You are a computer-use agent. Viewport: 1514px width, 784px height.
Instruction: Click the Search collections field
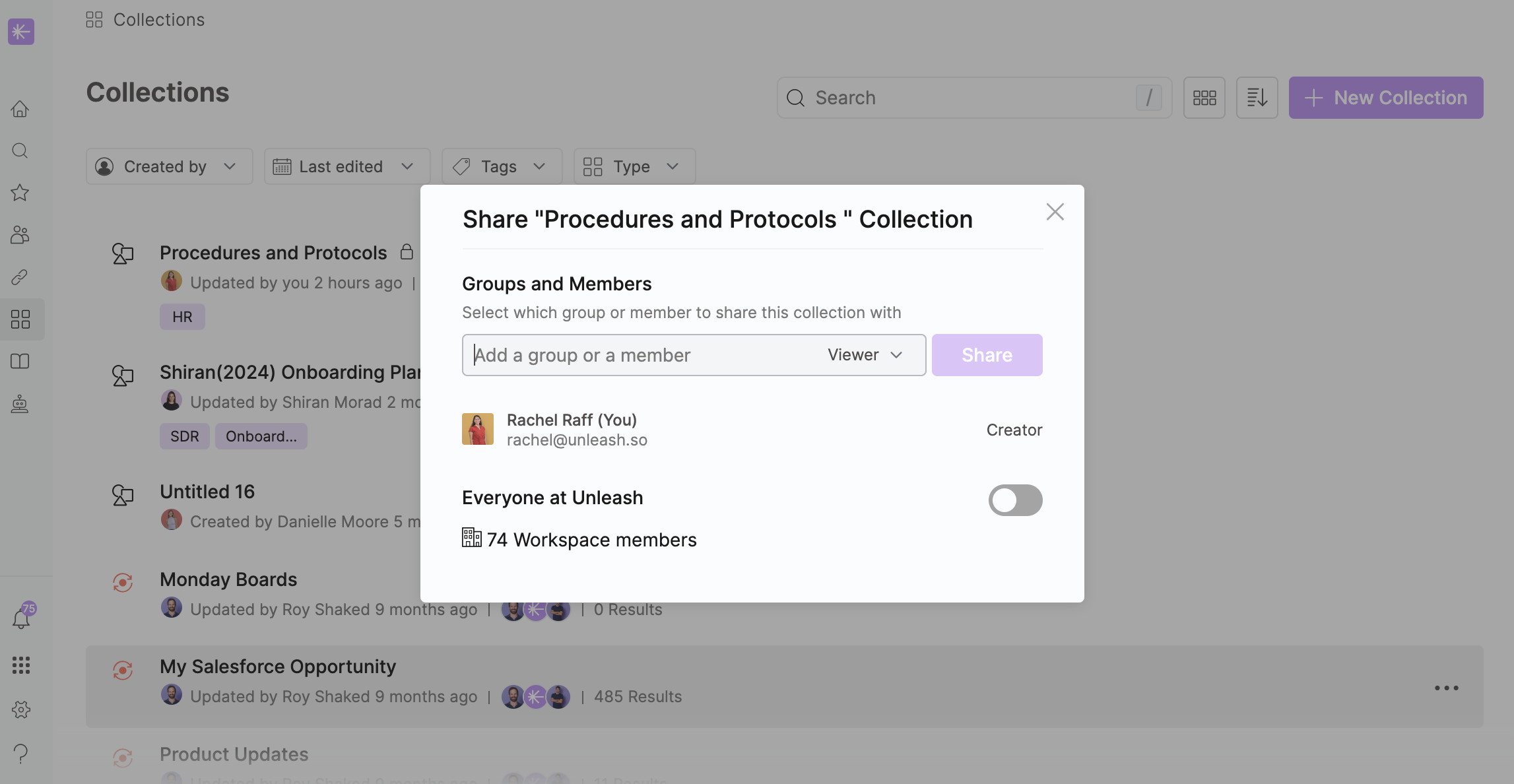point(974,98)
